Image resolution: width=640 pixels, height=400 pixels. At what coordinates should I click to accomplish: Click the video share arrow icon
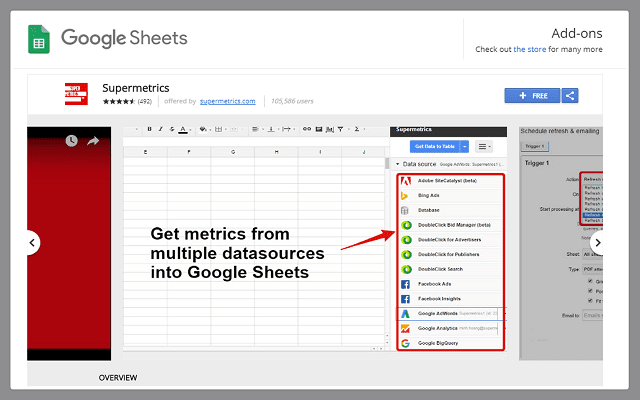coord(93,141)
